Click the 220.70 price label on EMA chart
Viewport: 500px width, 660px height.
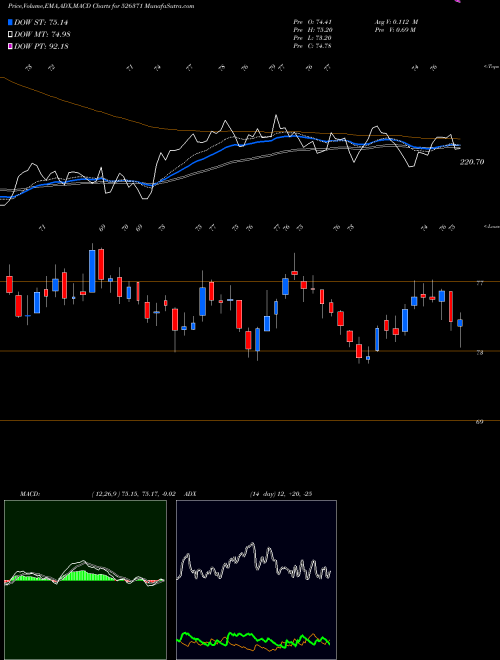click(472, 162)
